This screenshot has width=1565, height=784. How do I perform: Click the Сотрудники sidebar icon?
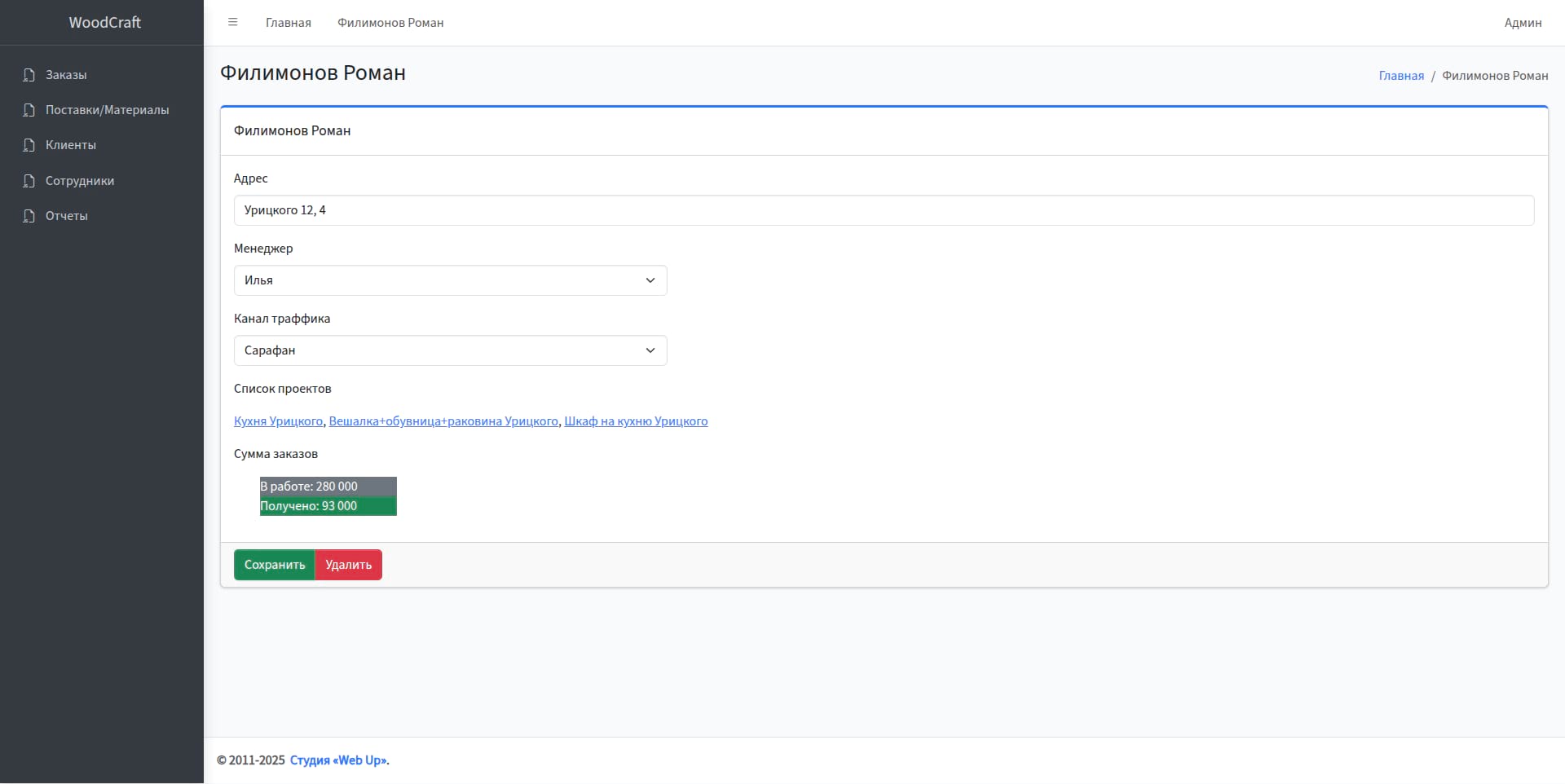(29, 181)
